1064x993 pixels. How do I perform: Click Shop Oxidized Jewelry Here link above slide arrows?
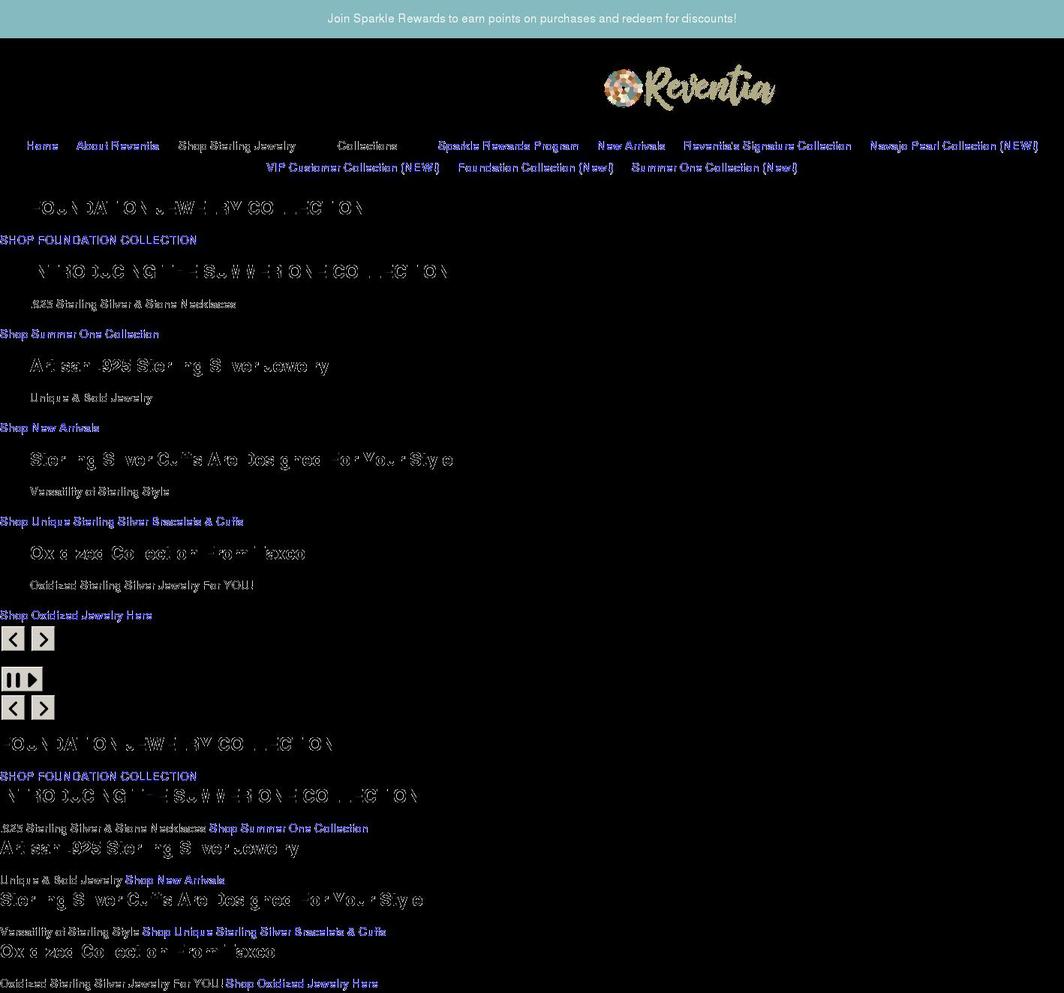[x=76, y=615]
